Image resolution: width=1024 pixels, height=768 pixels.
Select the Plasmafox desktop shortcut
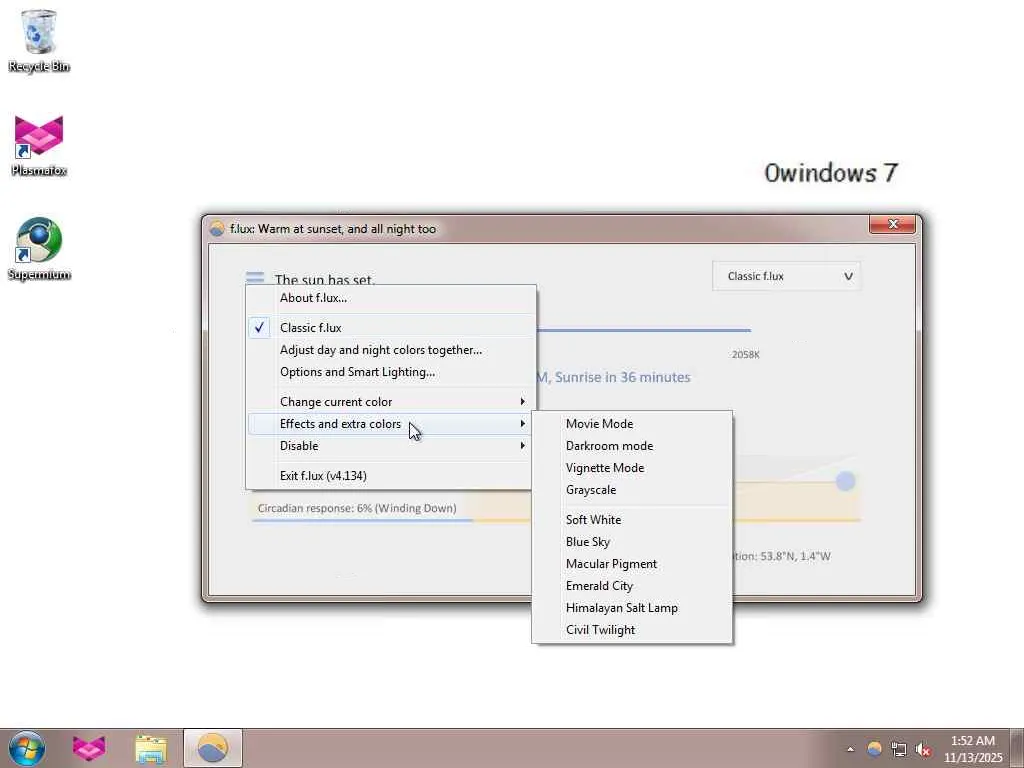pos(39,145)
